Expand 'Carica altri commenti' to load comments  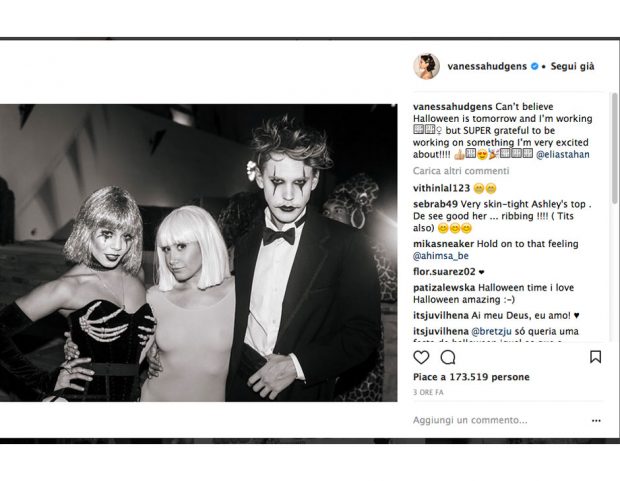(x=461, y=171)
